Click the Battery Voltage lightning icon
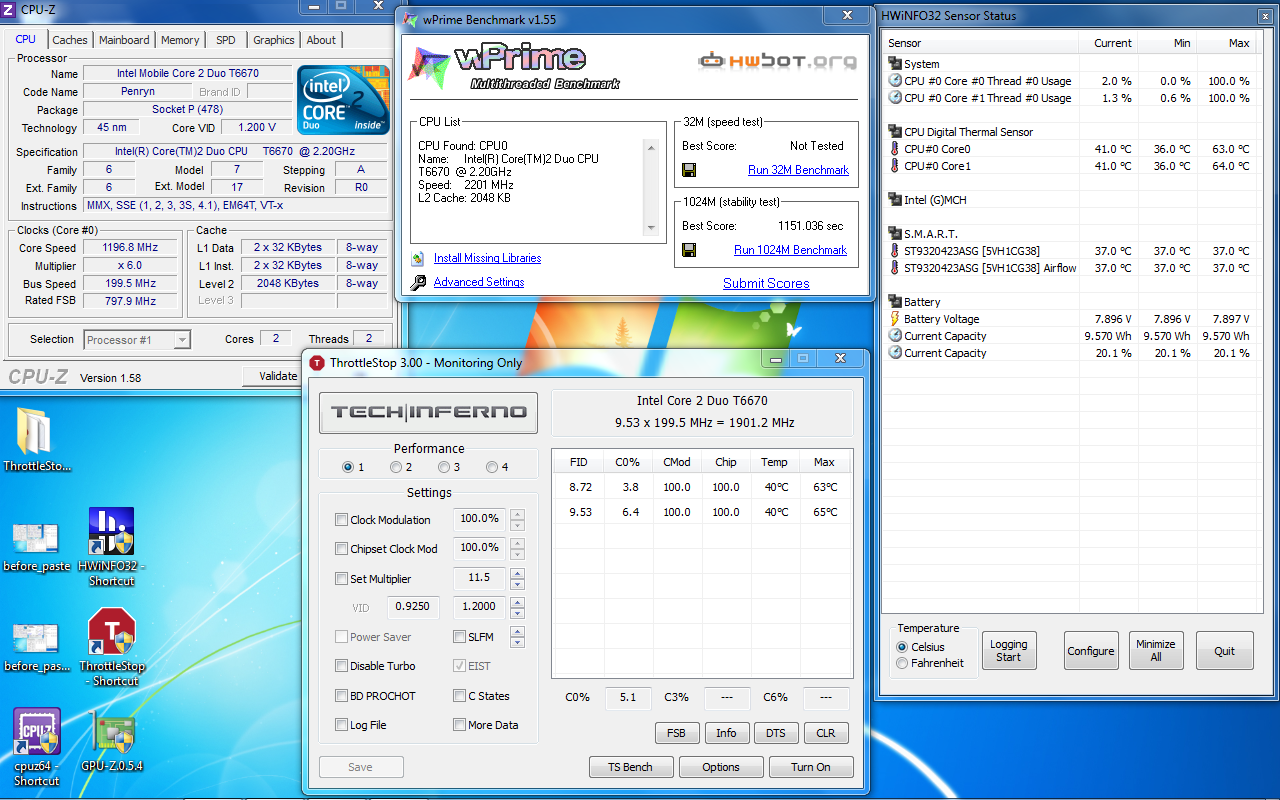The width and height of the screenshot is (1280, 800). coord(895,319)
